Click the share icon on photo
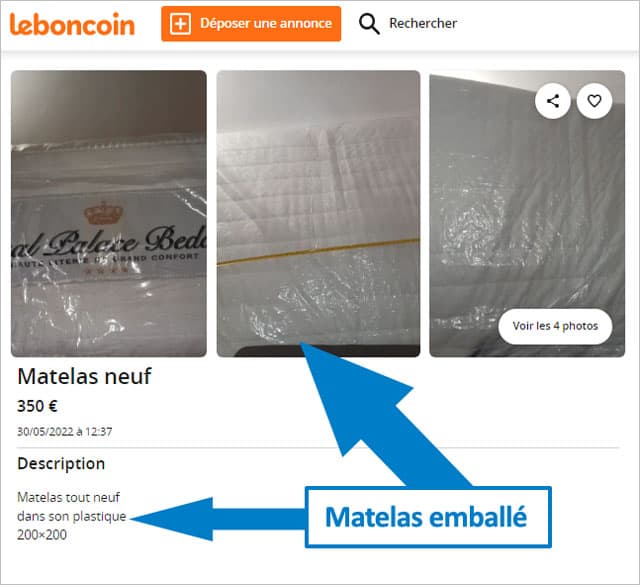 coord(553,101)
